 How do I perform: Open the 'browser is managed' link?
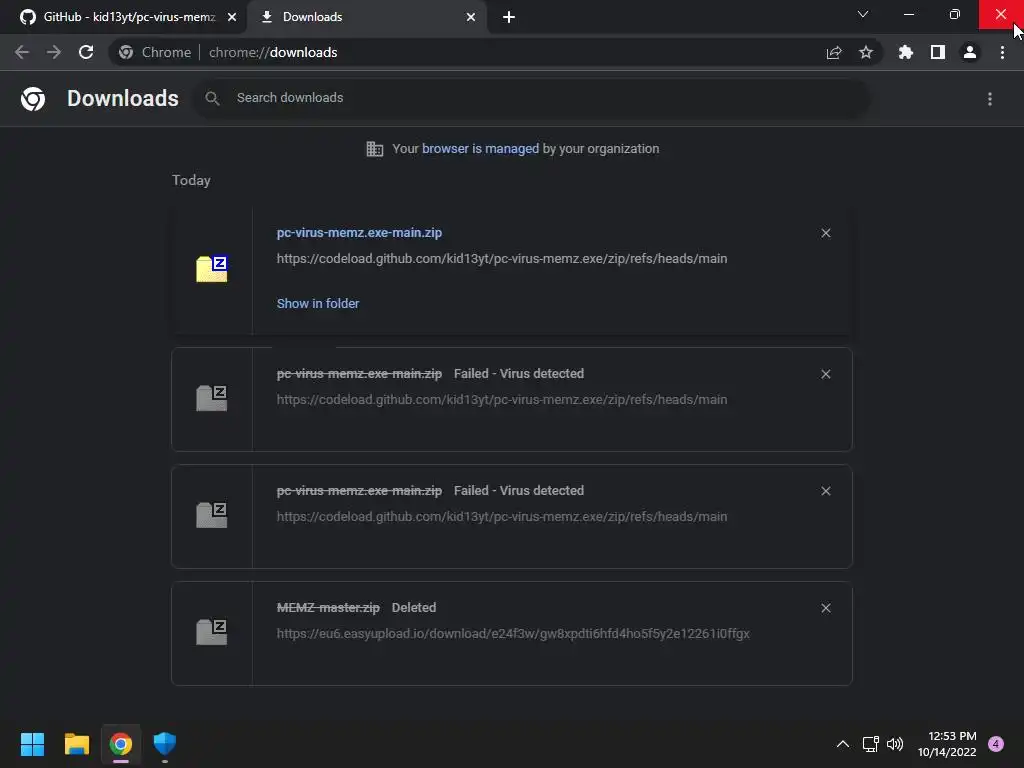481,149
